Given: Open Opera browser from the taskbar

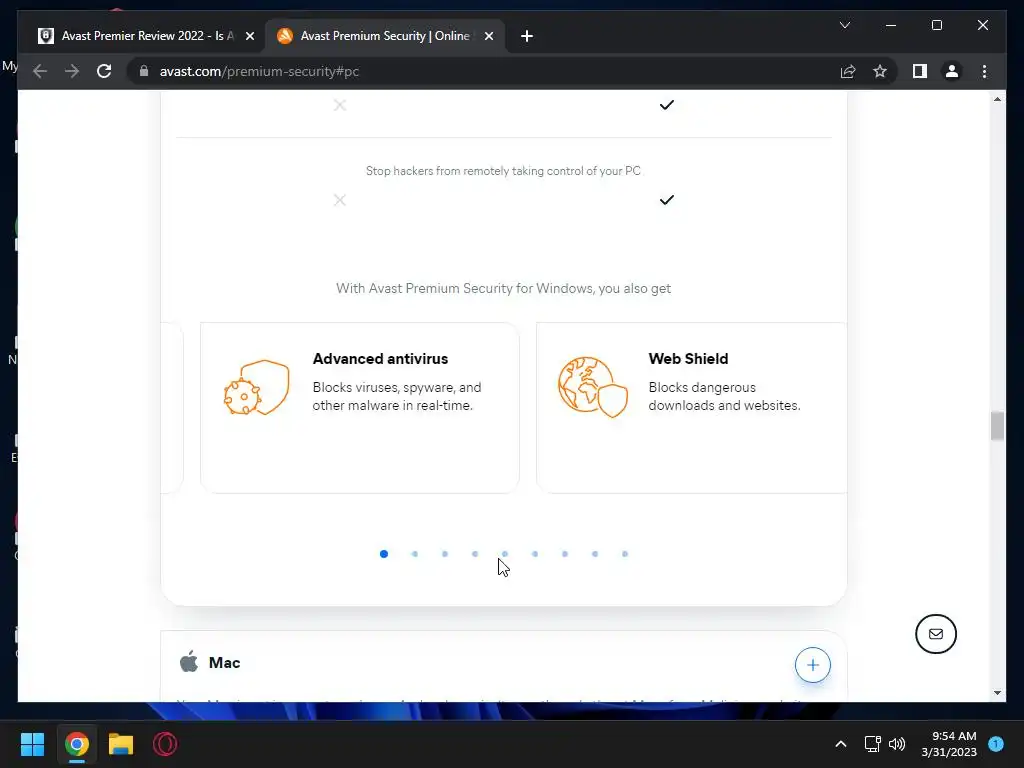Looking at the screenshot, I should 165,744.
